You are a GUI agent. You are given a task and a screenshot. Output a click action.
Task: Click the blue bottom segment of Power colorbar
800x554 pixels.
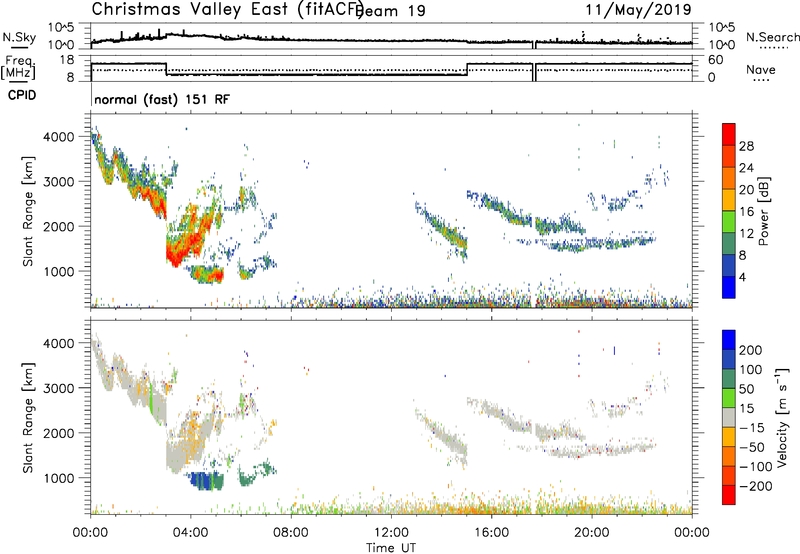pyautogui.click(x=729, y=287)
